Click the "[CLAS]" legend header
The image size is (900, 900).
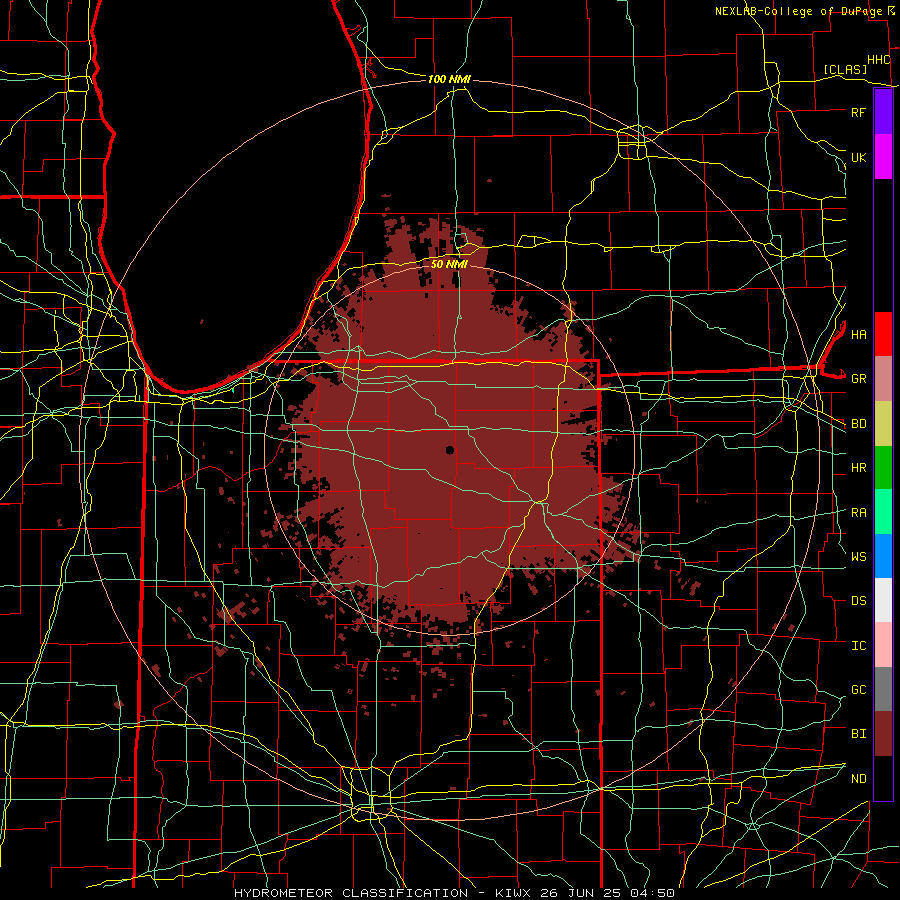(845, 69)
